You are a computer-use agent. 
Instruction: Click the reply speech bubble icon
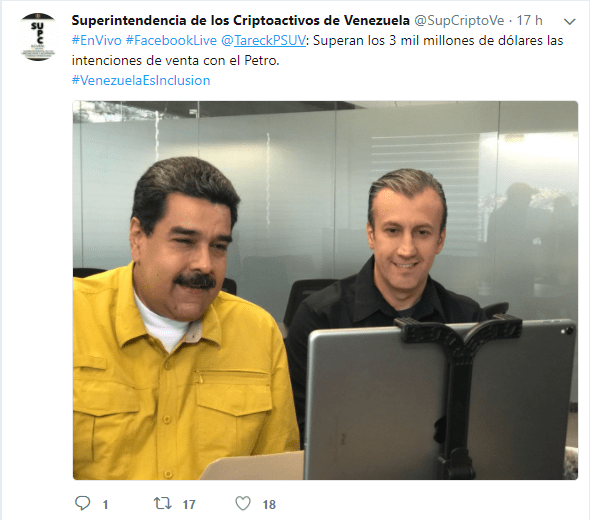[x=82, y=503]
